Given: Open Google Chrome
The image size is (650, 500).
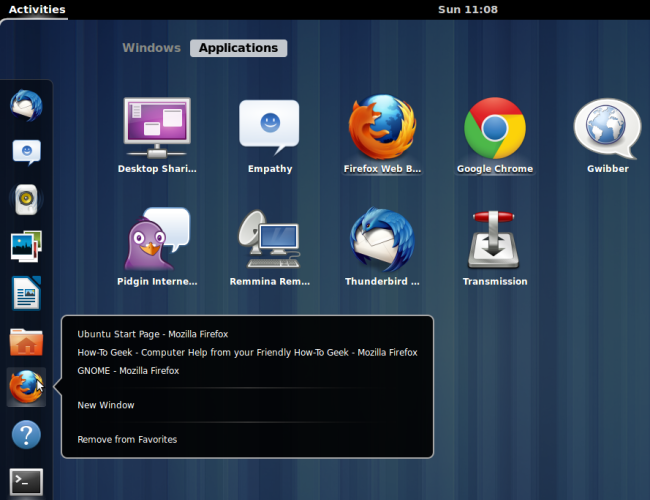Looking at the screenshot, I should pyautogui.click(x=495, y=135).
